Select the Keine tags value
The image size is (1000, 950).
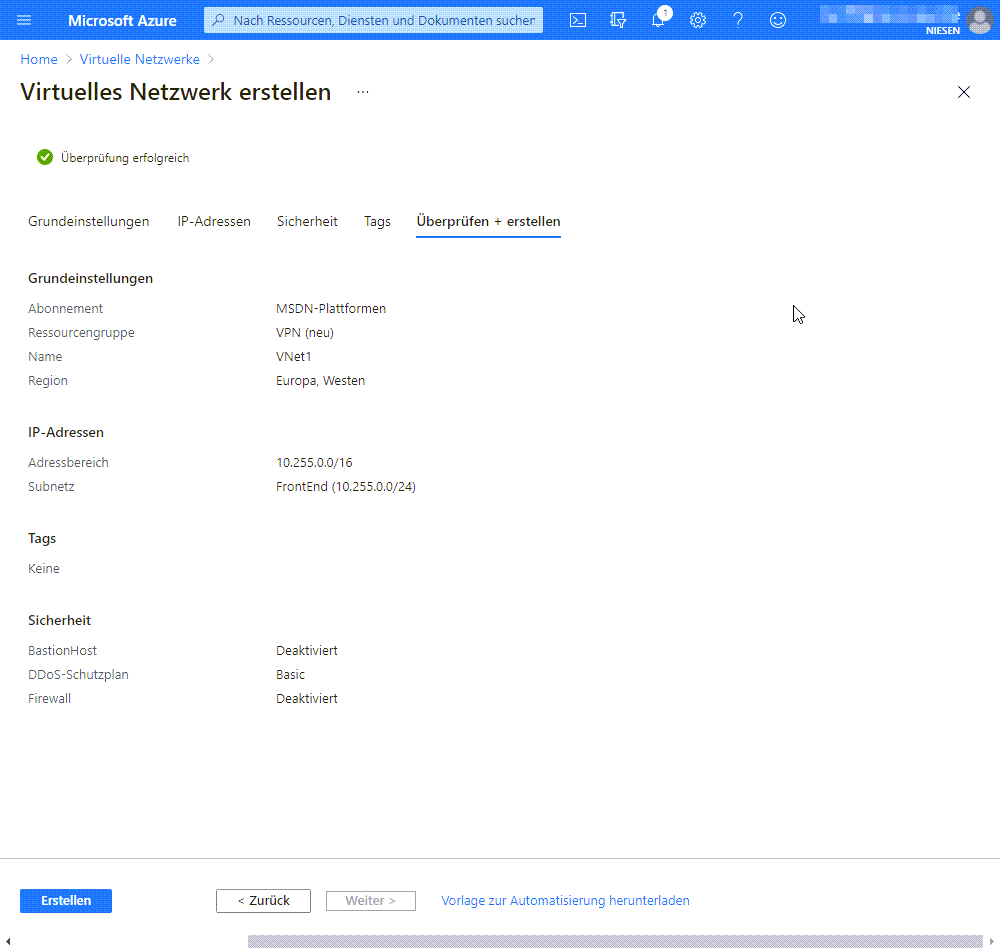point(43,568)
